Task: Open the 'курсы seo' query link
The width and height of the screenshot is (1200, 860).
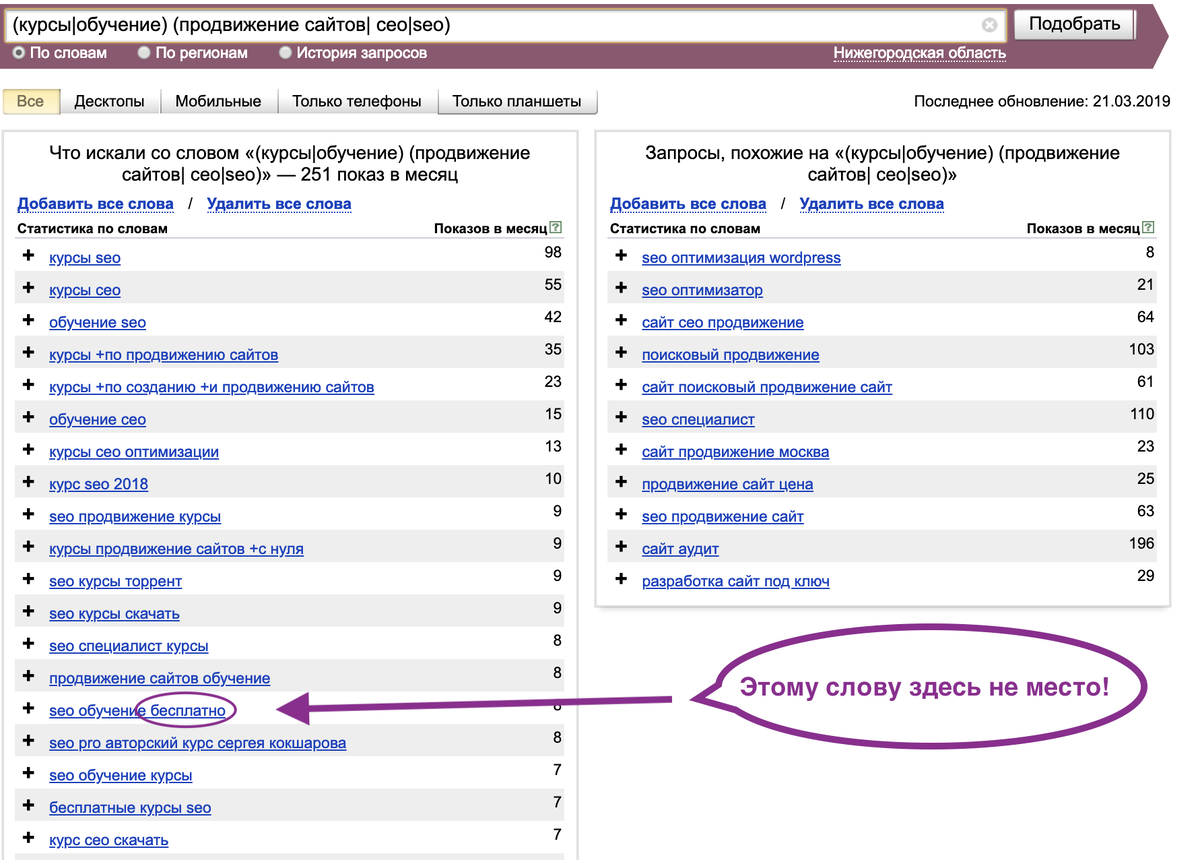Action: [x=85, y=258]
